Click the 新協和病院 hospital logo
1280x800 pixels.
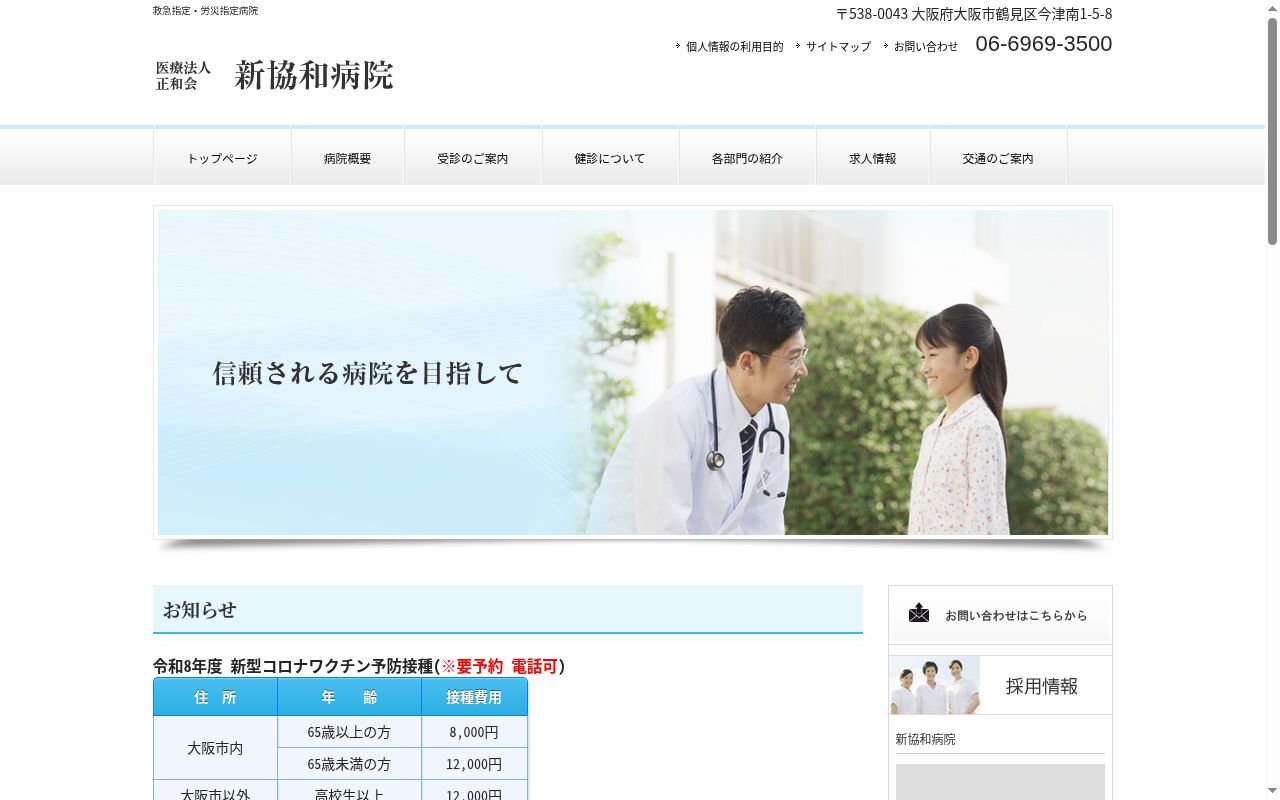(274, 75)
